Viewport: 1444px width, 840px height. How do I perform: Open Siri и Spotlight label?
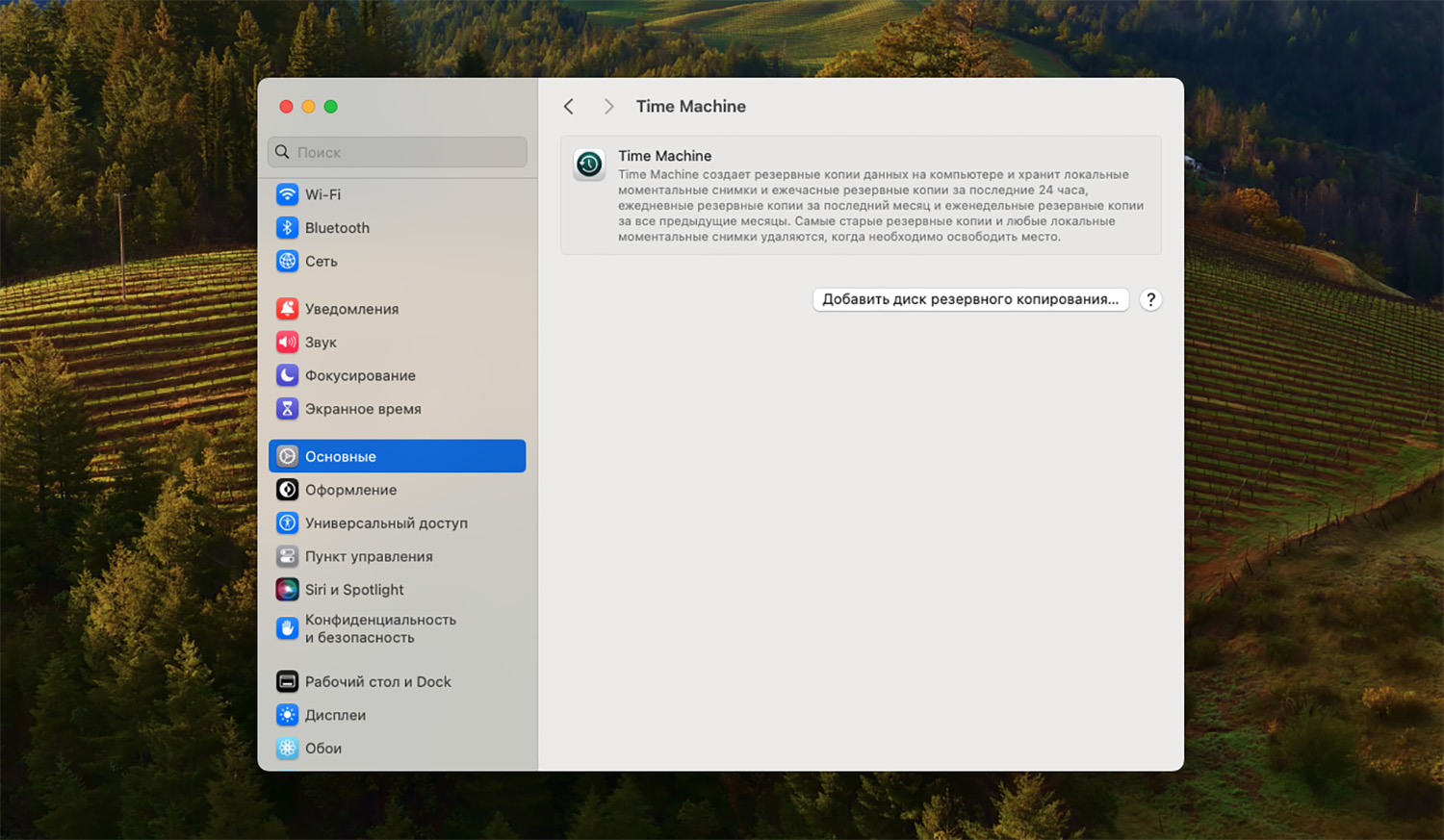click(x=354, y=590)
